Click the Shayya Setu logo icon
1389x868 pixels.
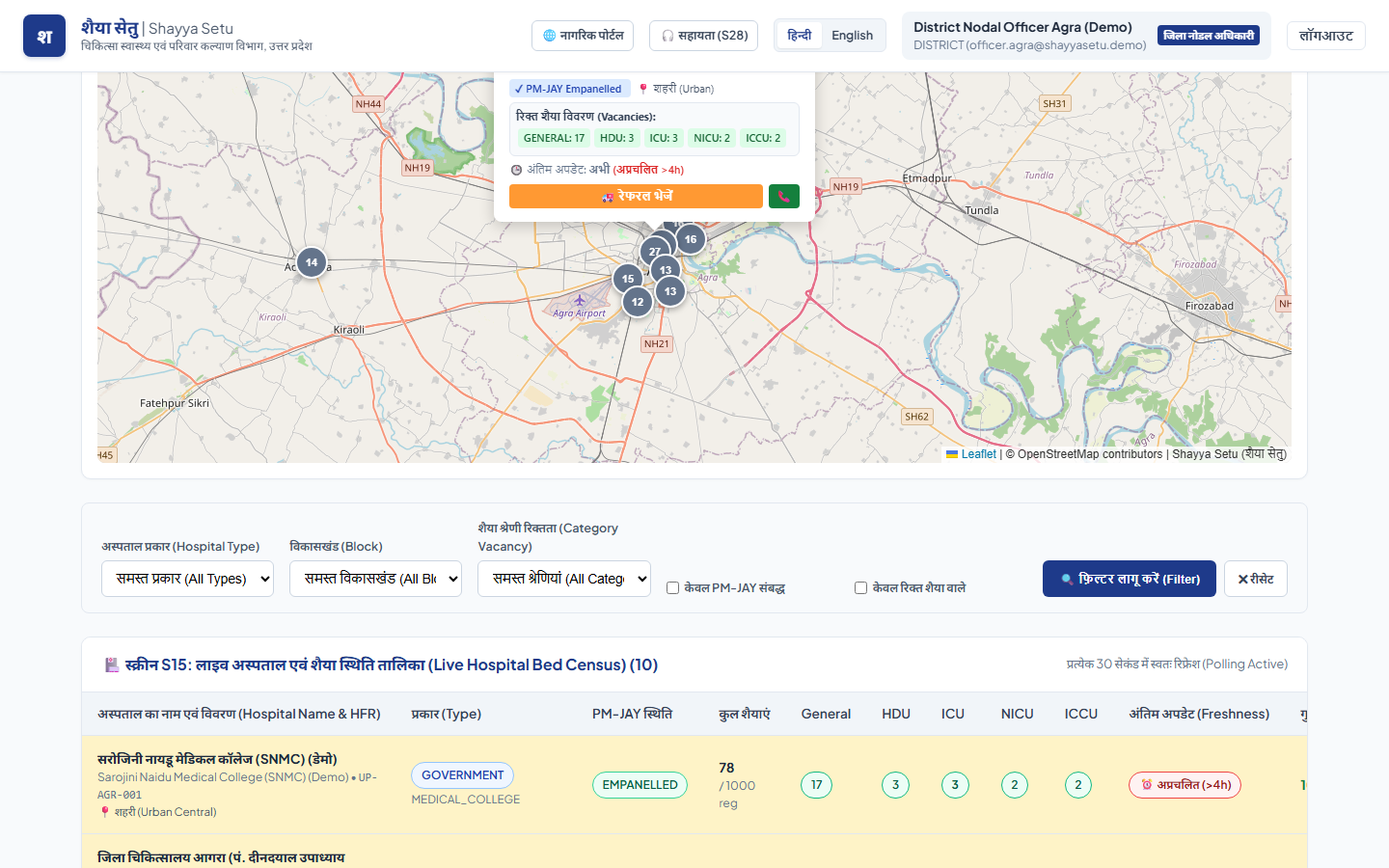pos(44,36)
